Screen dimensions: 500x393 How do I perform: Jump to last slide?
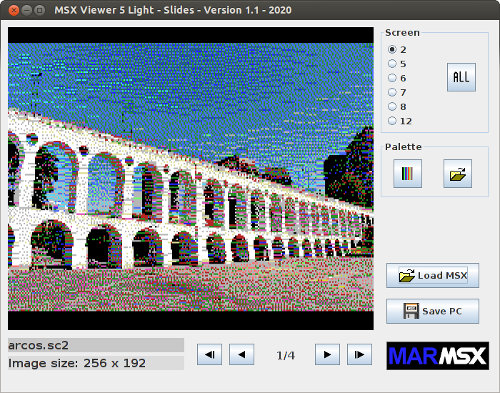point(360,355)
